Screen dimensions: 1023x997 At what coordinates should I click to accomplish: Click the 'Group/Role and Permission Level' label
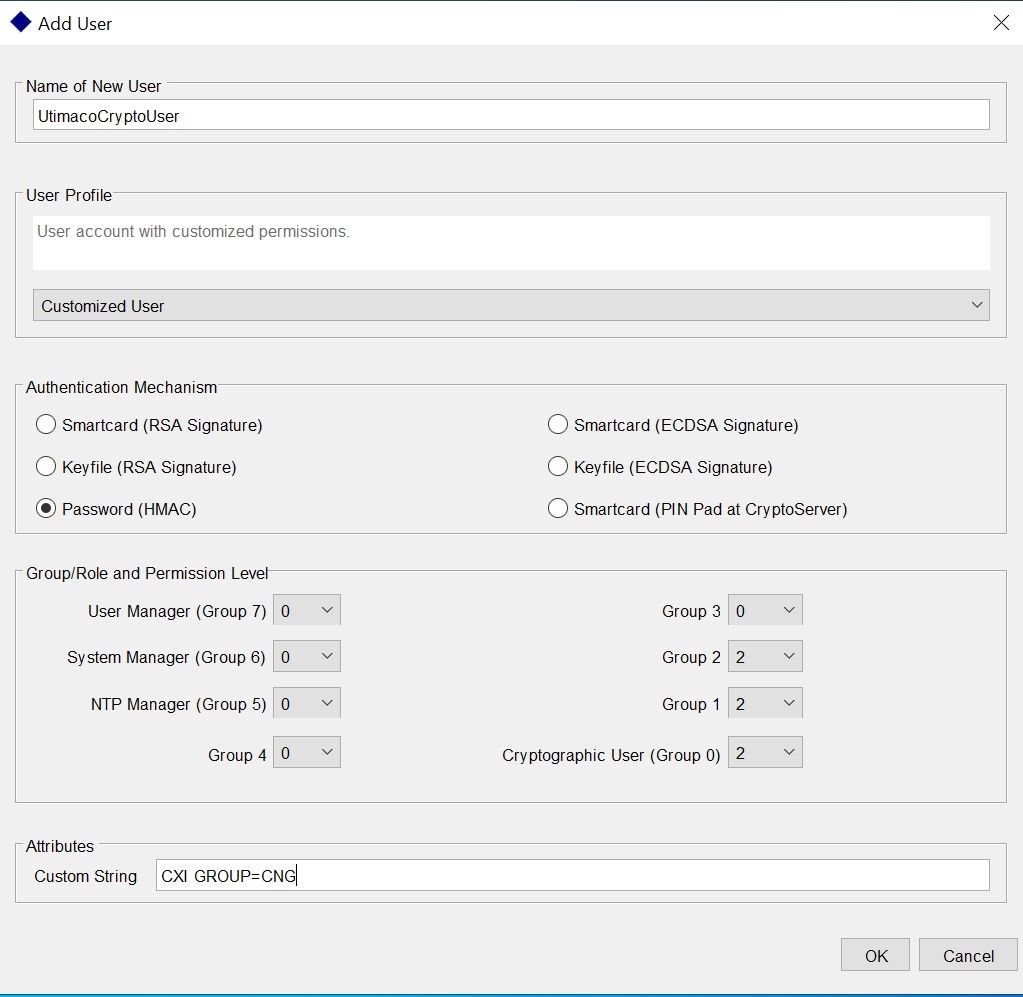[147, 573]
